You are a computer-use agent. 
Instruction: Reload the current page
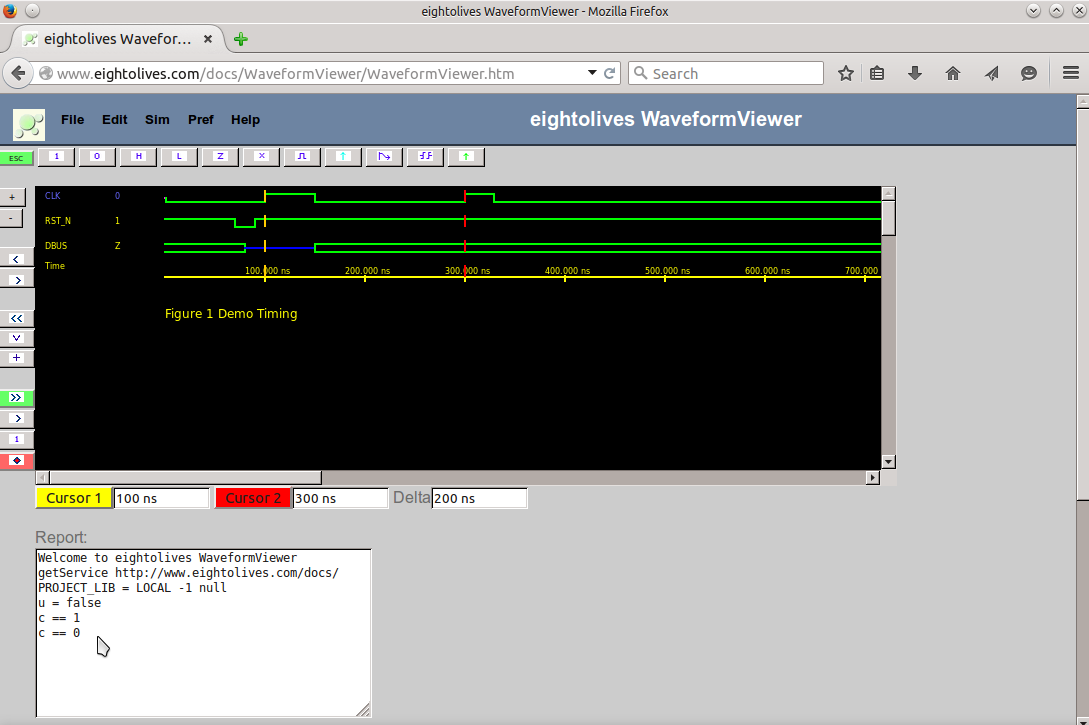pos(610,73)
